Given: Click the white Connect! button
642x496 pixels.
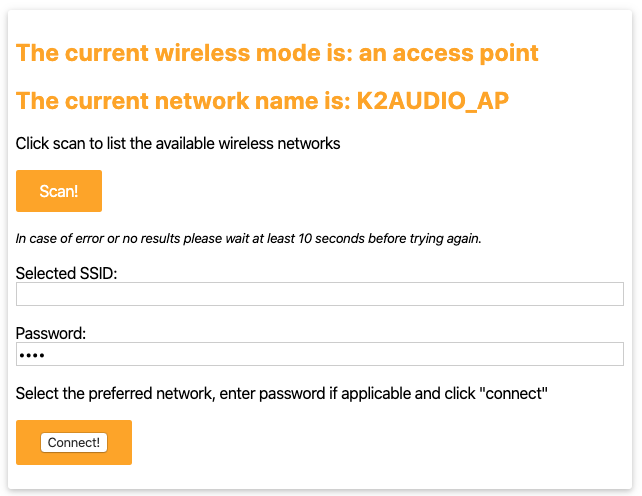Looking at the screenshot, I should (x=74, y=442).
